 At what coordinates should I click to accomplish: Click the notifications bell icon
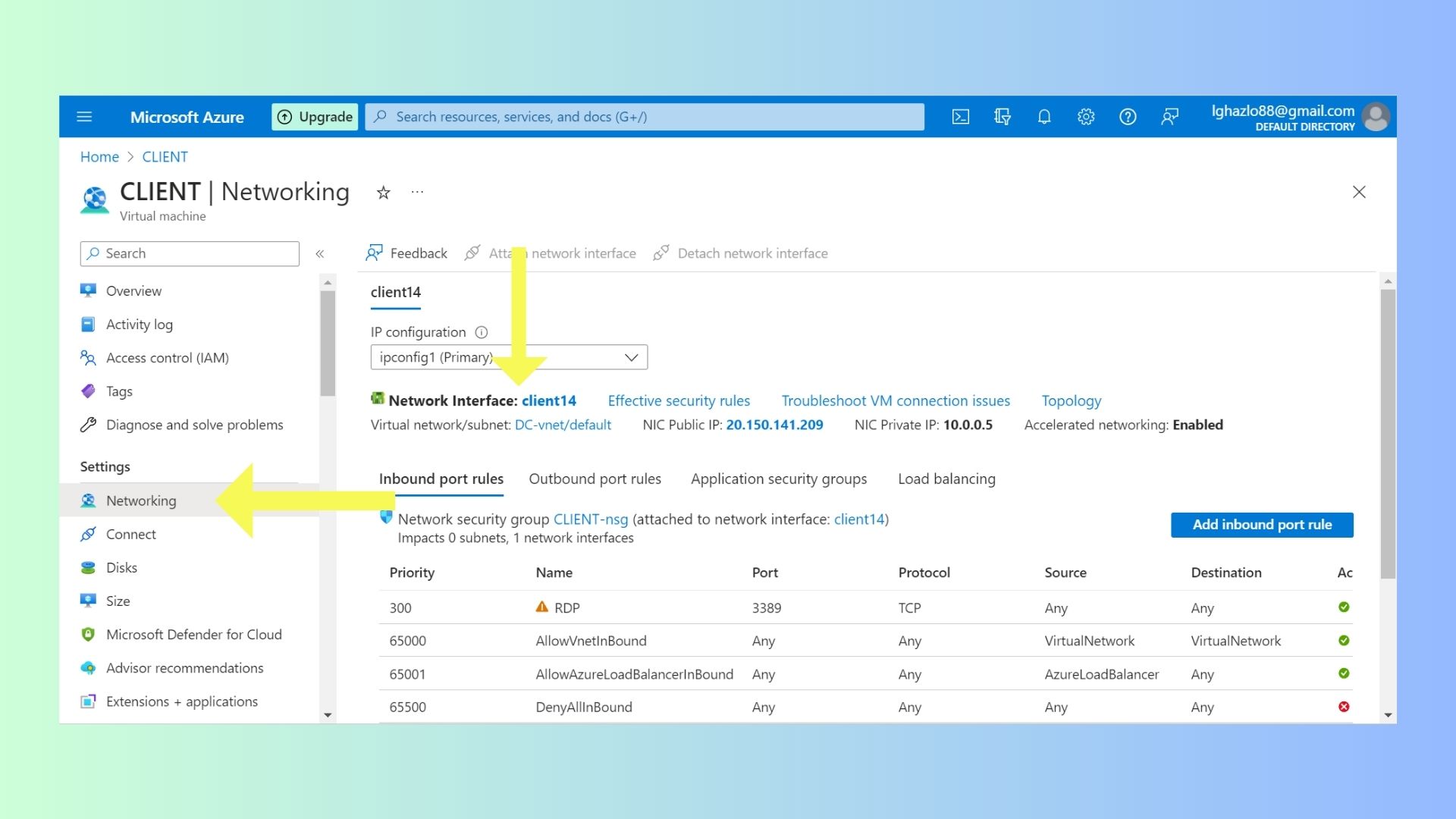point(1044,117)
